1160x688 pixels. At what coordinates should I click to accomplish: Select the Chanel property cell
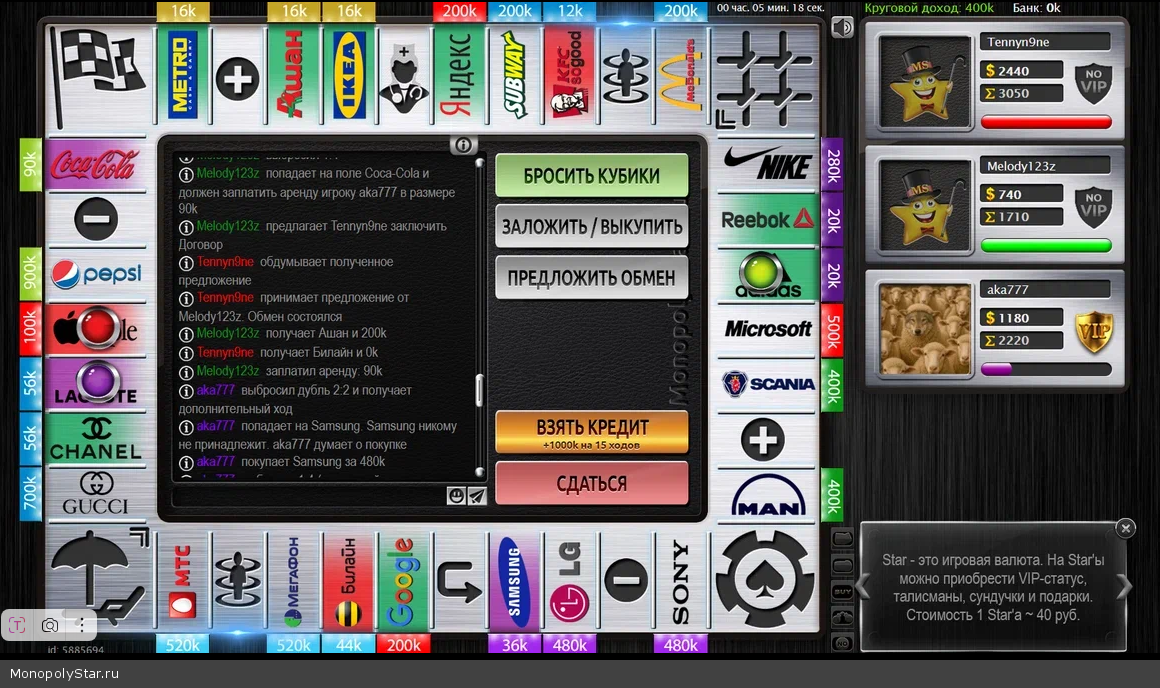[x=96, y=438]
